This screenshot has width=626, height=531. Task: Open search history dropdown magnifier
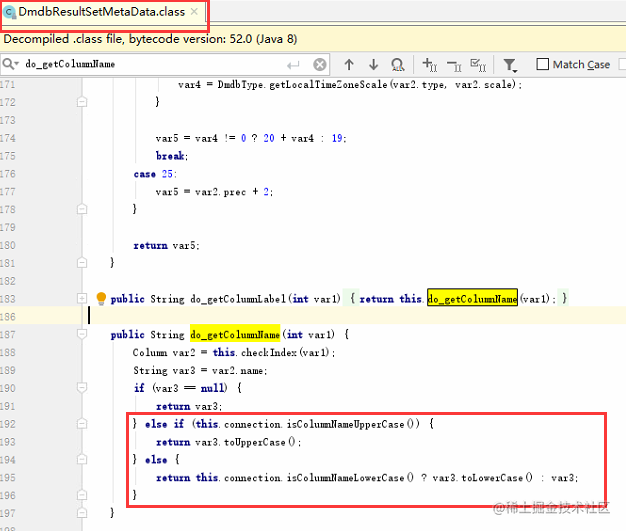(10, 64)
